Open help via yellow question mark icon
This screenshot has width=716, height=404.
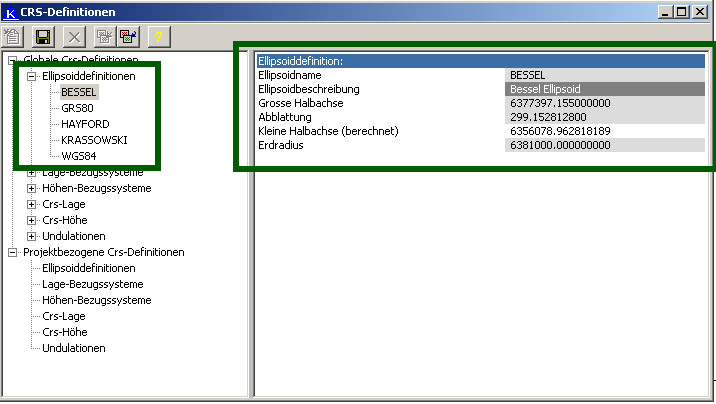click(159, 37)
